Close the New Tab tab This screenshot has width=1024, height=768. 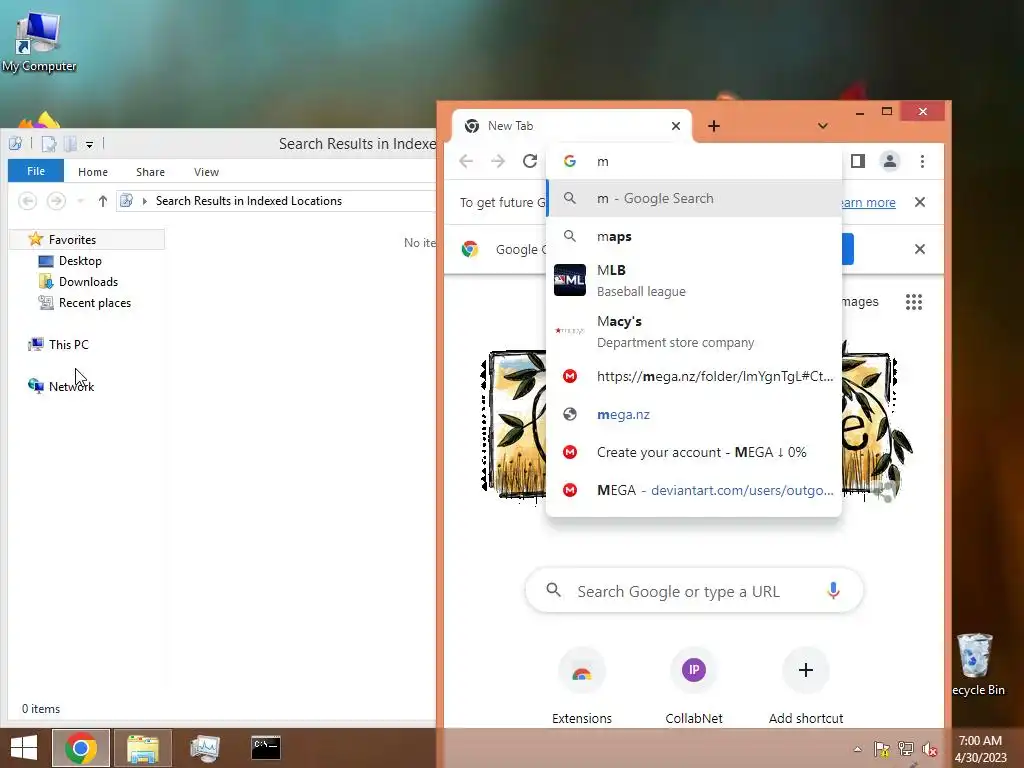(676, 126)
